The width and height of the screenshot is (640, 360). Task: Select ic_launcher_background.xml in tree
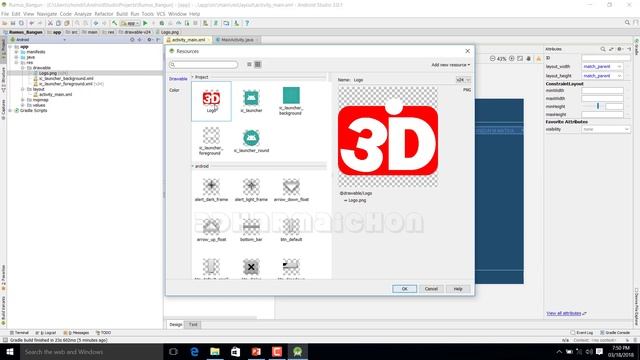[x=63, y=78]
